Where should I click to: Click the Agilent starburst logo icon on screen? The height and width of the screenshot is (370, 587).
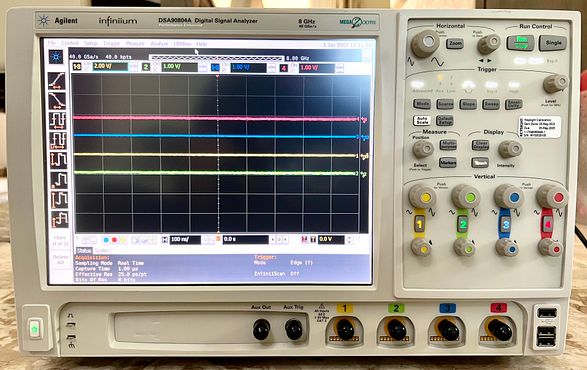click(x=56, y=57)
